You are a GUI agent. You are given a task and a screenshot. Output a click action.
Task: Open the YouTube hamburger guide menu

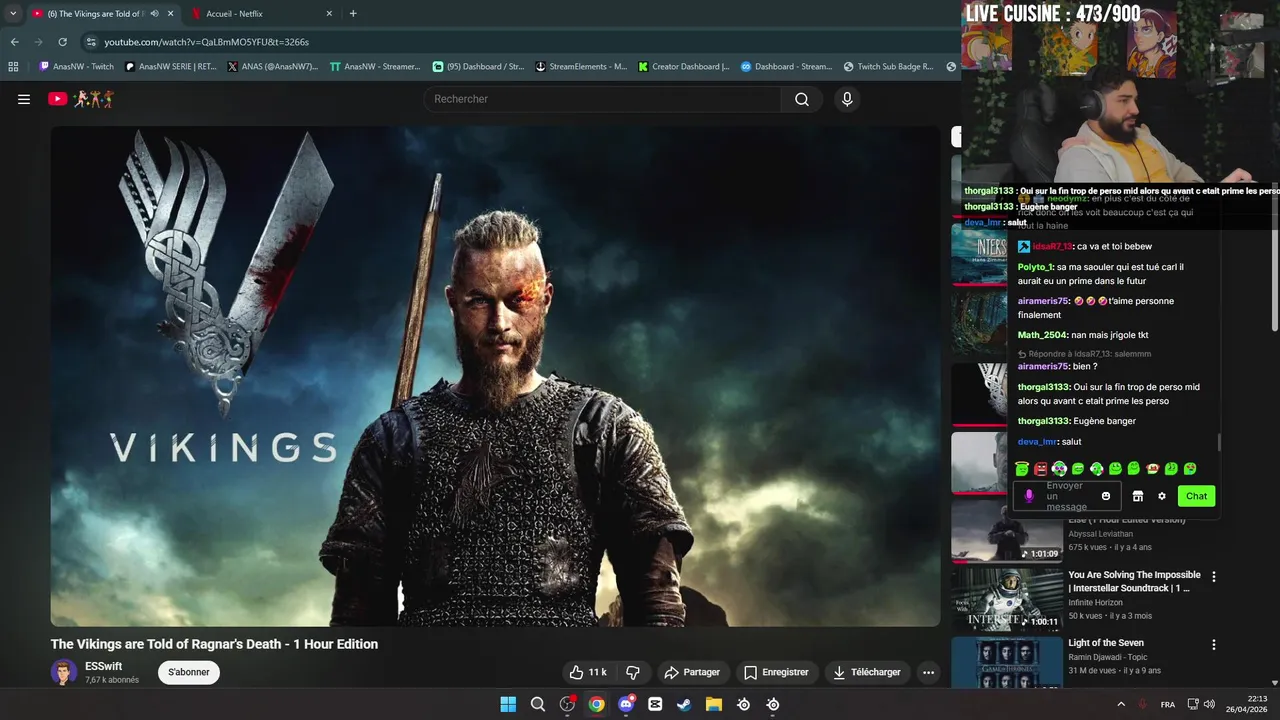24,99
